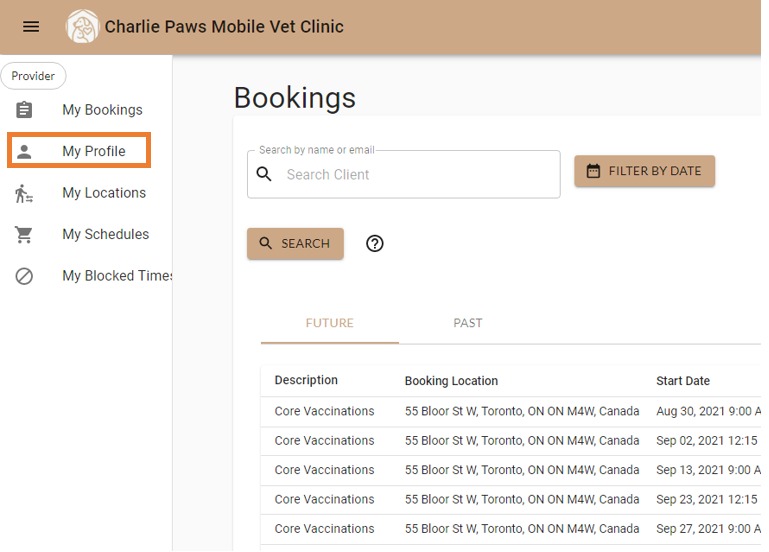The height and width of the screenshot is (552, 769).
Task: Click the My Blocked Times icon
Action: pos(24,277)
